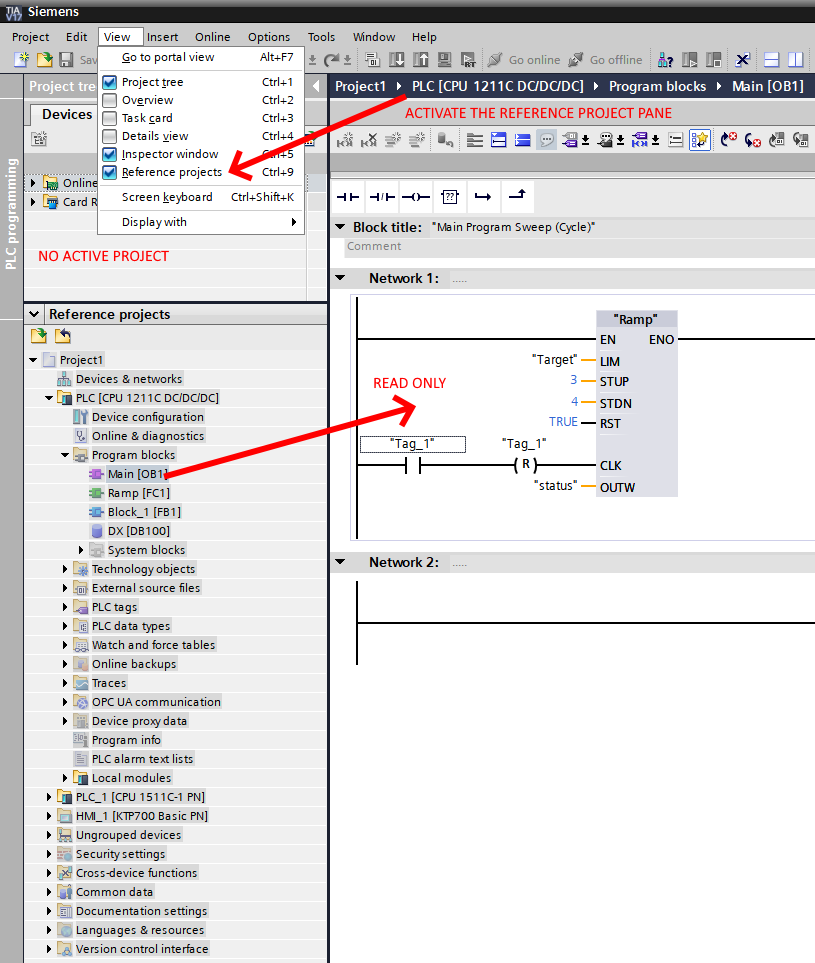Open the Insert menu

163,37
